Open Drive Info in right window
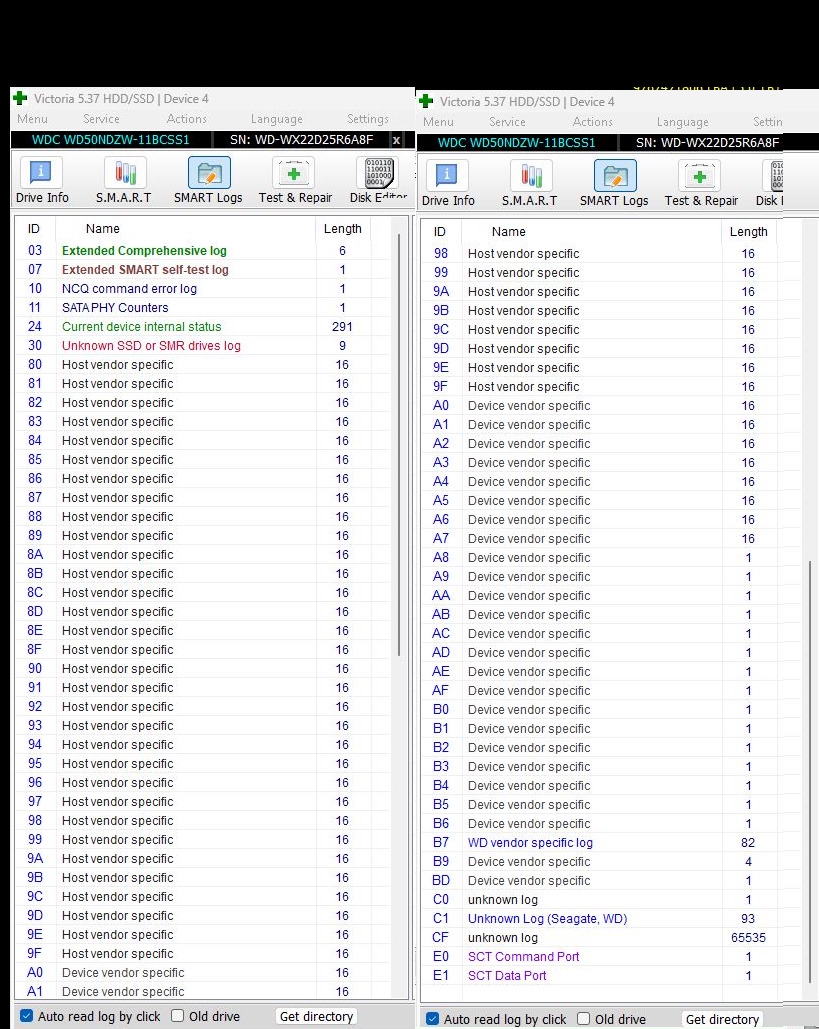Viewport: 819px width, 1029px height. point(448,183)
